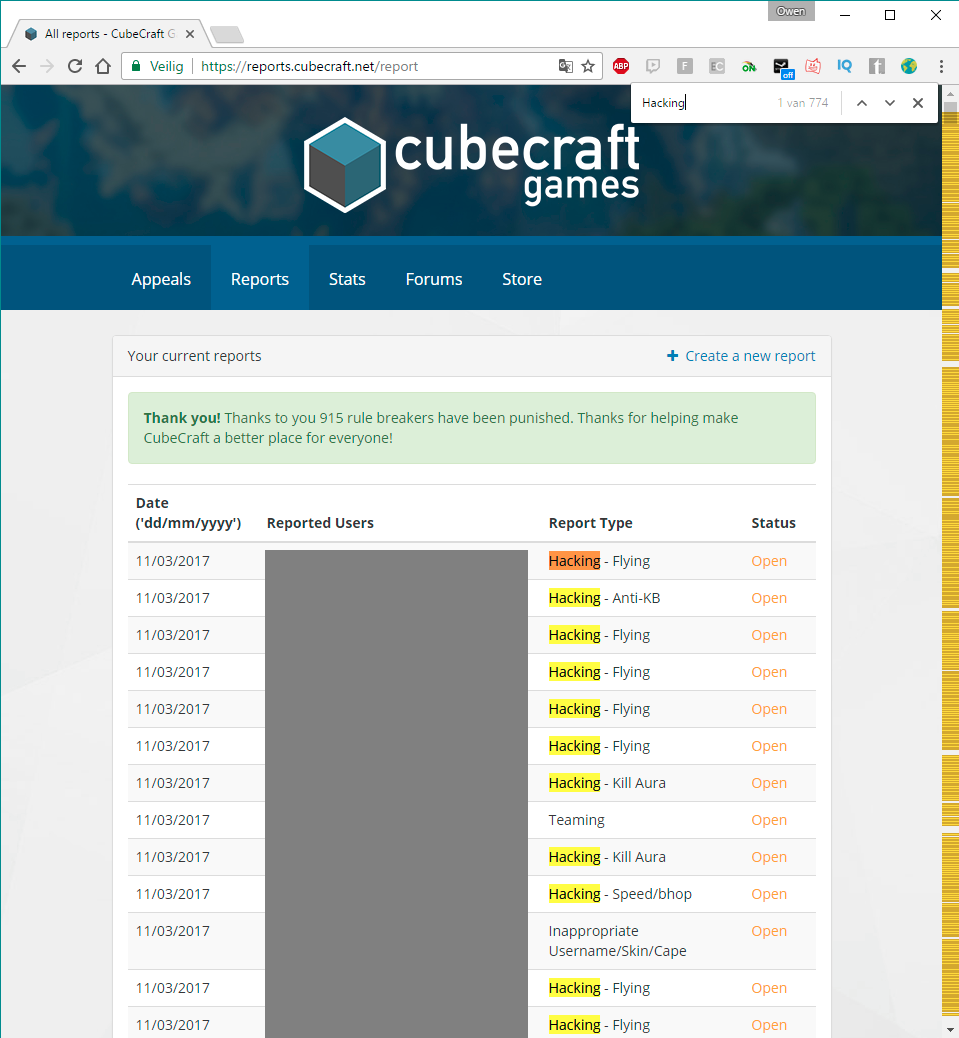Open the EC extension icon

point(717,66)
